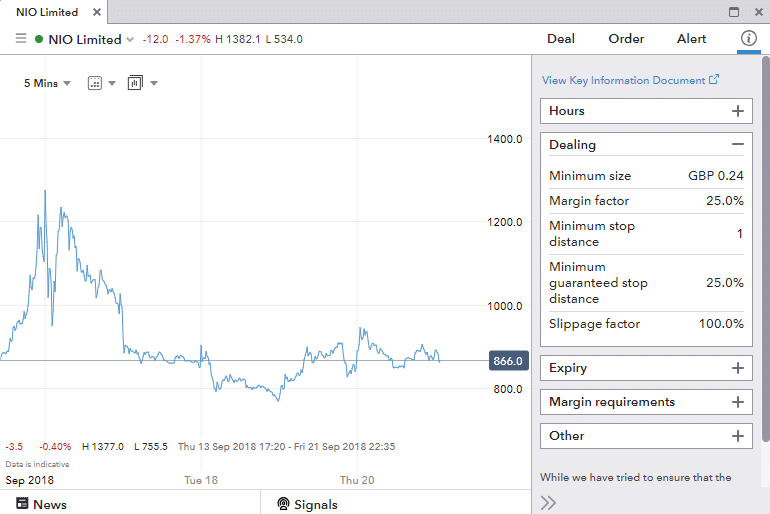Open the hamburger menu beside NIO Limited
770x514 pixels.
[x=21, y=39]
